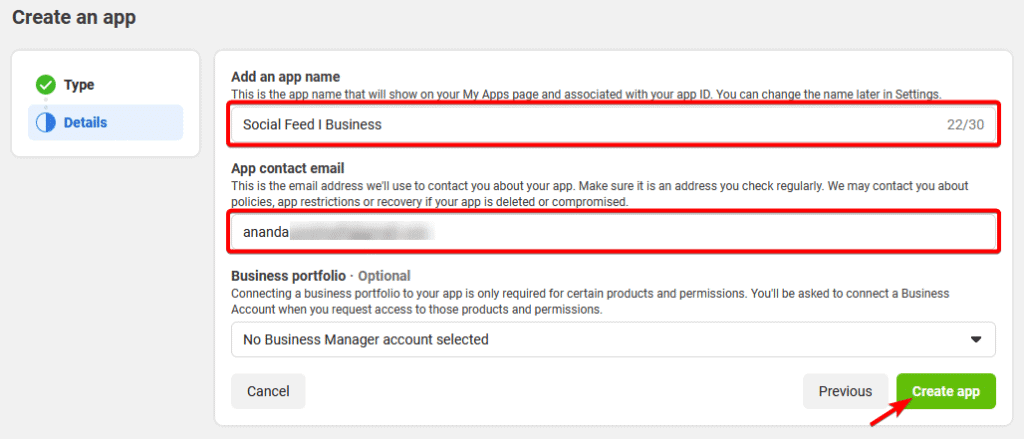This screenshot has height=439, width=1024.
Task: Click the red arrow pointing at Create app
Action: (889, 413)
